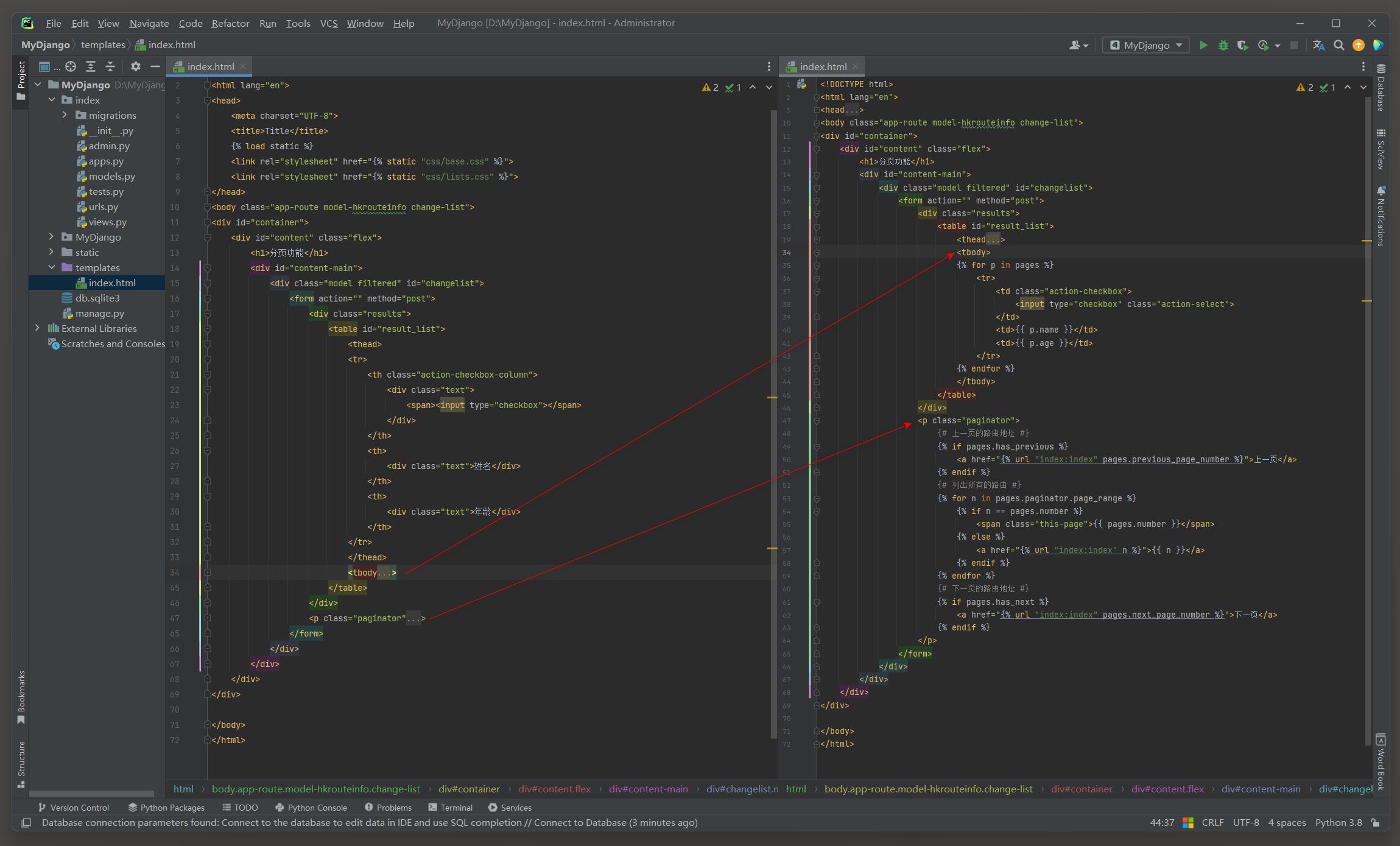The width and height of the screenshot is (1400, 846).
Task: Click left editor vertical scrollbar
Action: [x=773, y=423]
